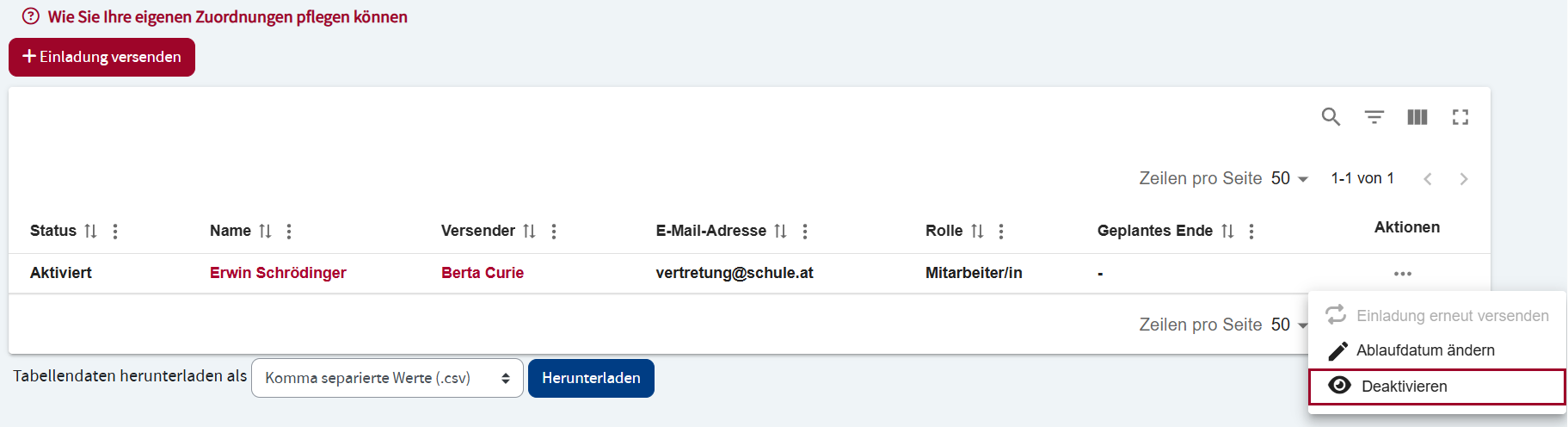Go to the next table page
Image resolution: width=1568 pixels, height=427 pixels.
[1464, 179]
